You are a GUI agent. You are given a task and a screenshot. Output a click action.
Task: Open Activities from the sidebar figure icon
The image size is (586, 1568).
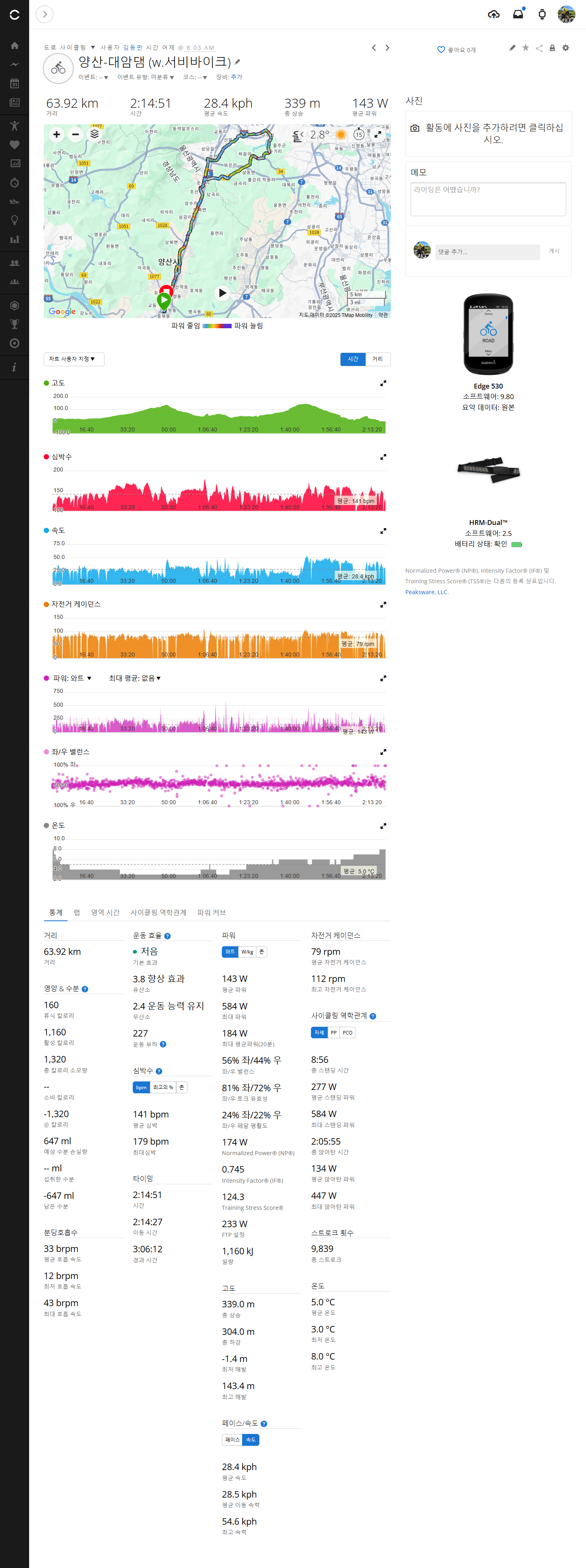coord(15,125)
